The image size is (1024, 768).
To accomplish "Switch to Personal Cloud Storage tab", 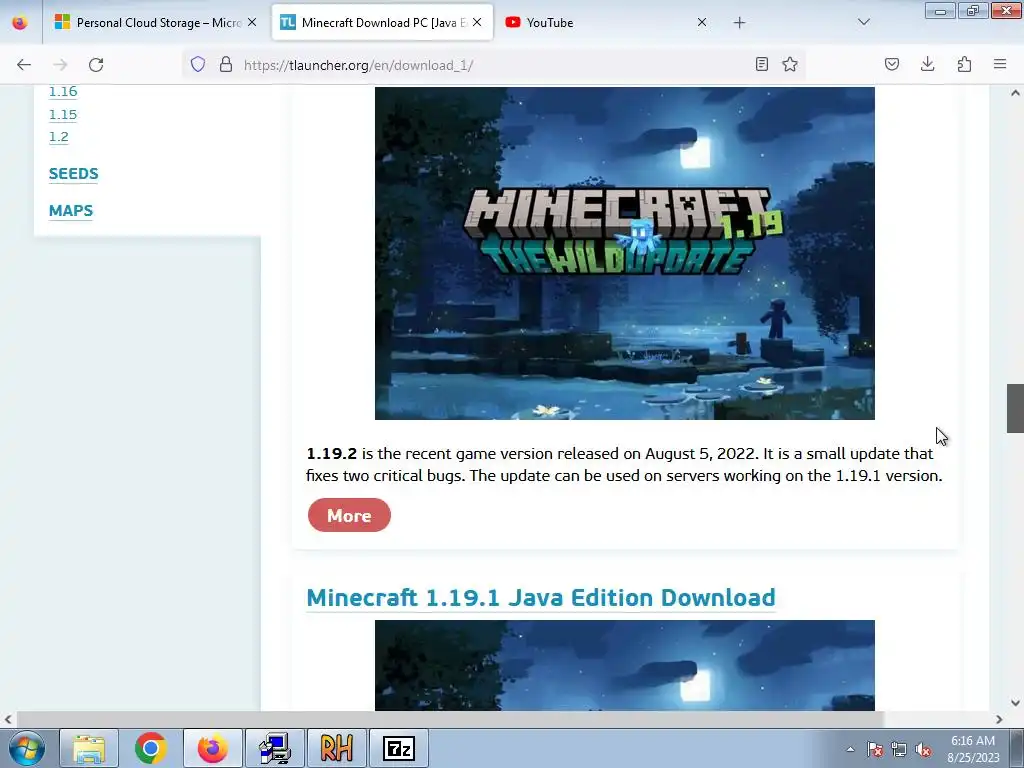I will tap(157, 23).
